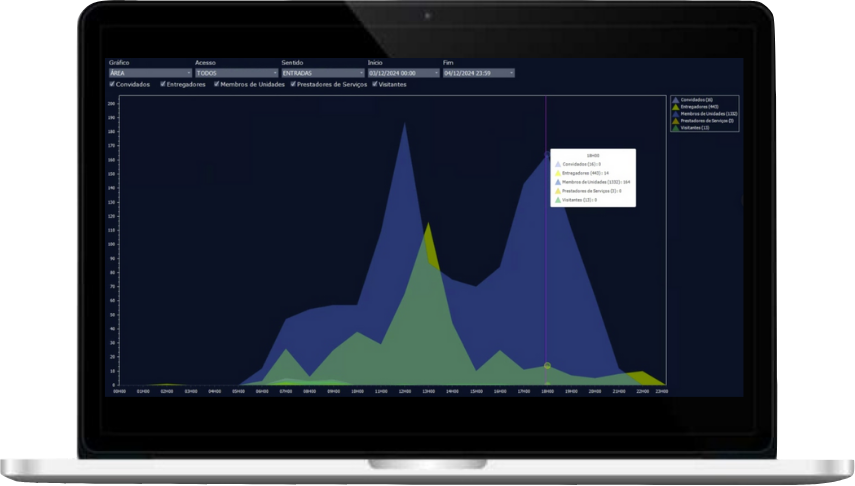
Task: Click Membros de Unidades legend icon
Action: point(676,114)
